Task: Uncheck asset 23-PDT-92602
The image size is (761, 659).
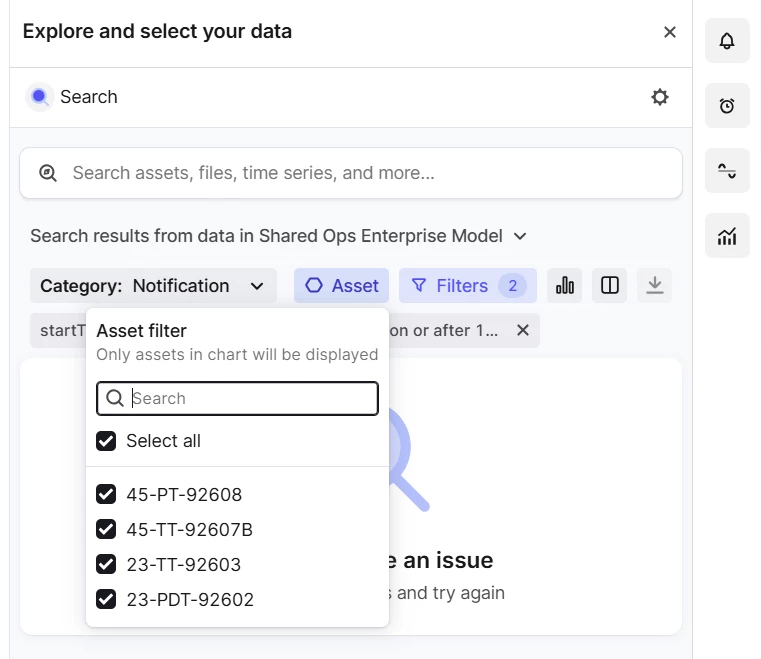Action: click(106, 599)
